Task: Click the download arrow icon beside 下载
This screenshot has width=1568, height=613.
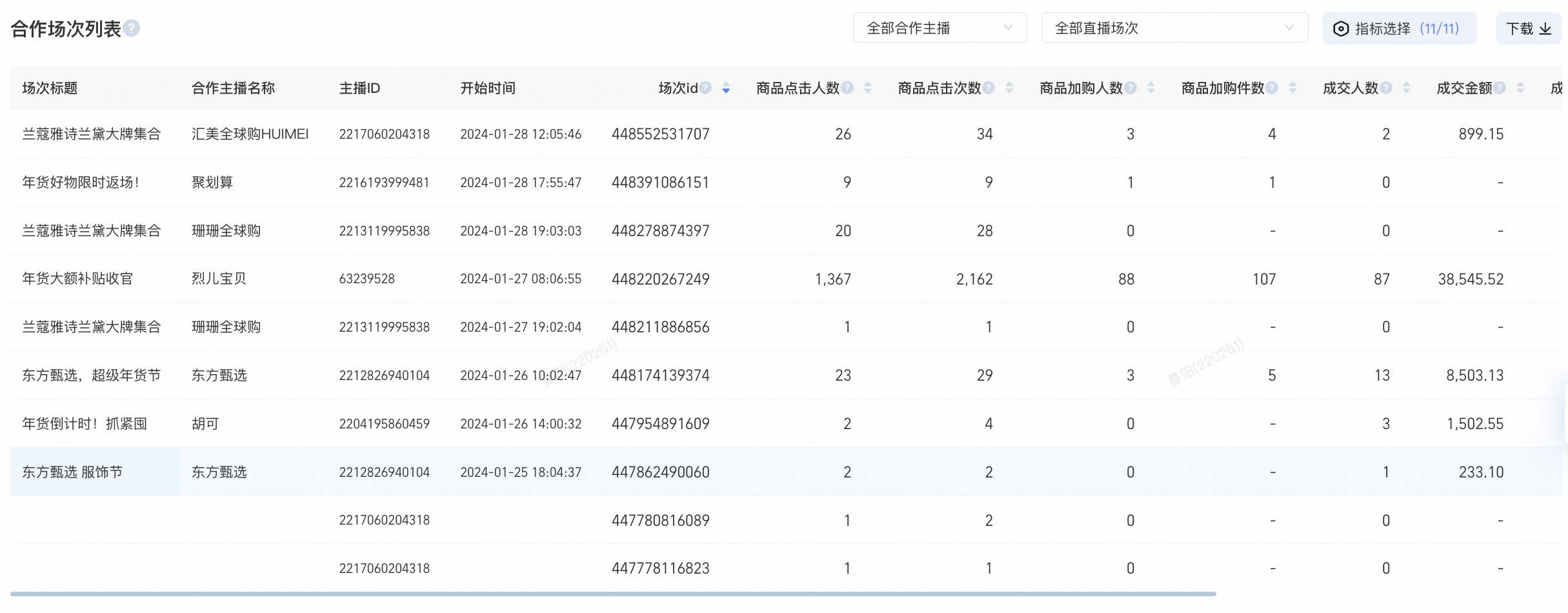Action: click(x=1545, y=29)
